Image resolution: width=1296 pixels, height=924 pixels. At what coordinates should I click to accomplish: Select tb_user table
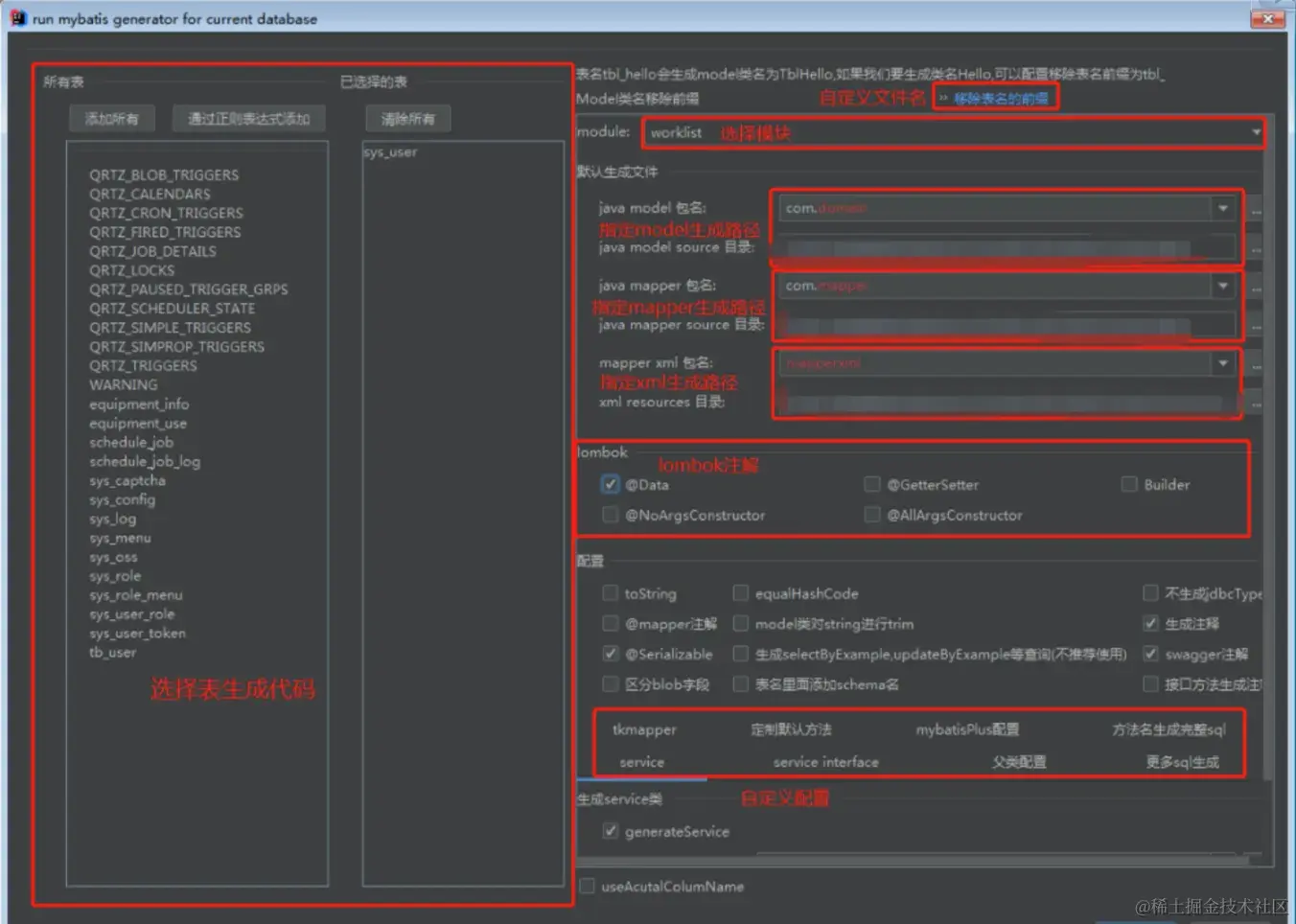point(112,653)
